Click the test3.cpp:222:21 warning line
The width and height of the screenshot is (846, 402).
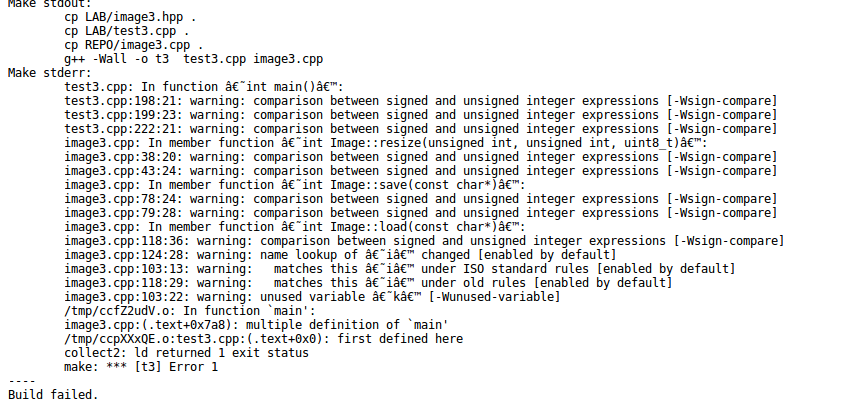click(420, 129)
